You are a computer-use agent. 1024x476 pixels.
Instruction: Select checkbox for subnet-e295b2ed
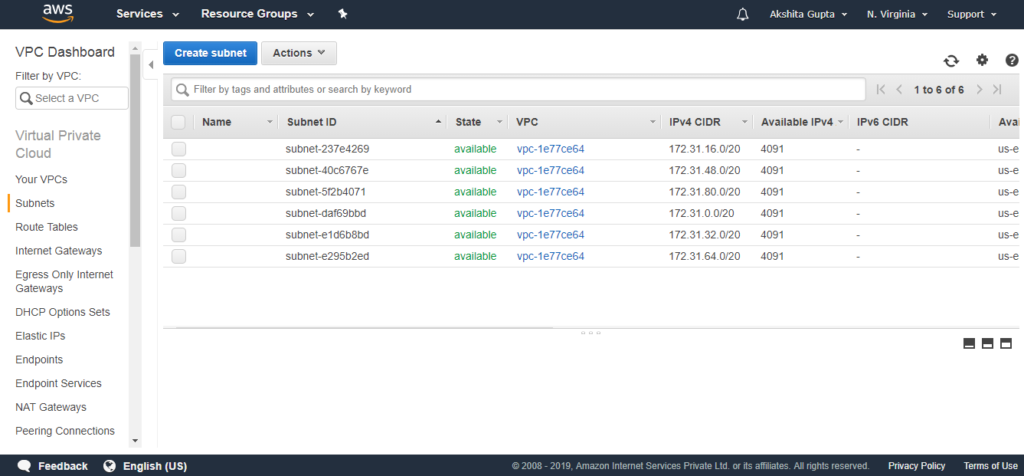tap(178, 256)
